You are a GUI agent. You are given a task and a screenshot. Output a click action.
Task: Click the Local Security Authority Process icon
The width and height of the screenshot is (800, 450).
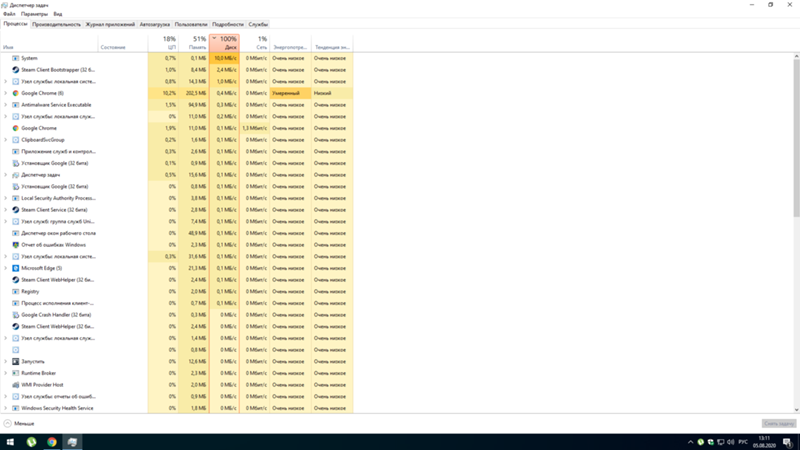click(x=16, y=198)
